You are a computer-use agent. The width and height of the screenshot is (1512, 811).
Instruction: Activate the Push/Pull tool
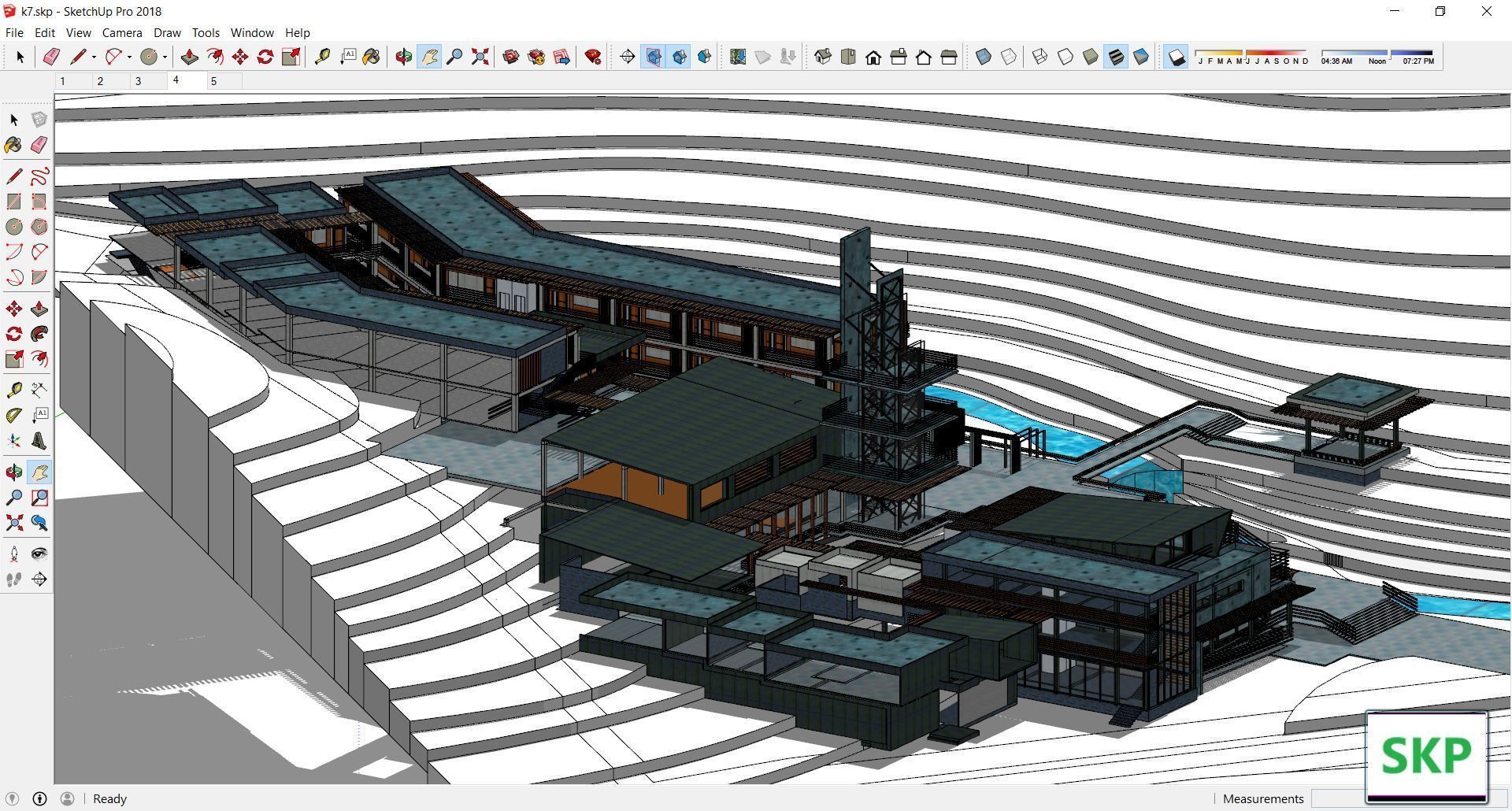pyautogui.click(x=189, y=57)
